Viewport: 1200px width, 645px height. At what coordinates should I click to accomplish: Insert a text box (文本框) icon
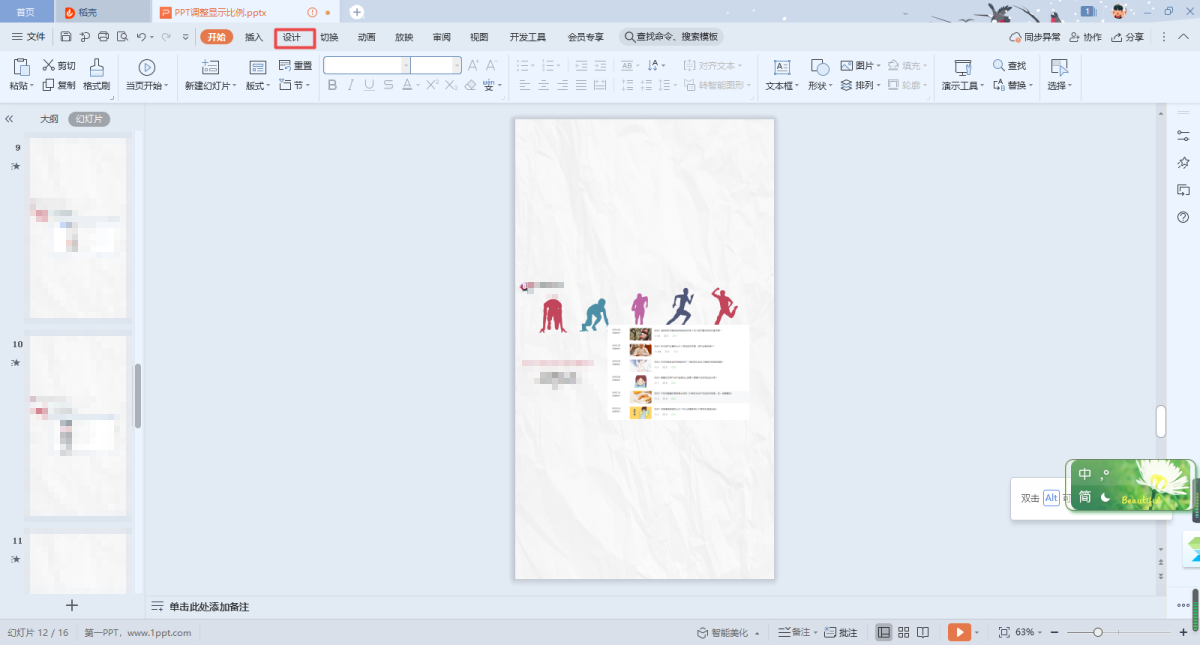click(782, 68)
